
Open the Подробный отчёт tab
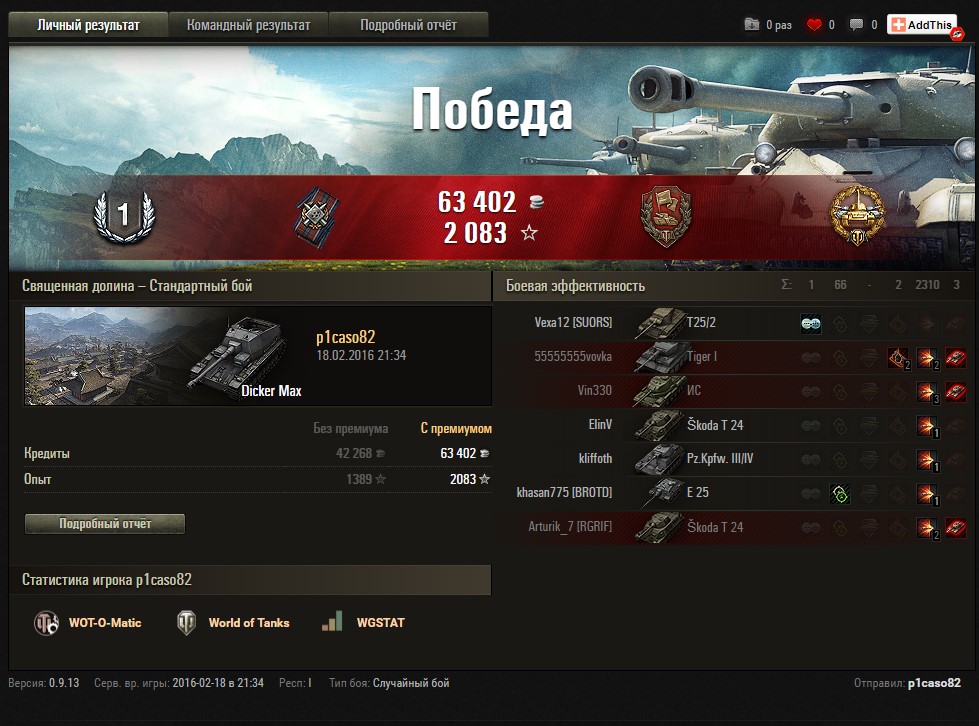pyautogui.click(x=408, y=25)
